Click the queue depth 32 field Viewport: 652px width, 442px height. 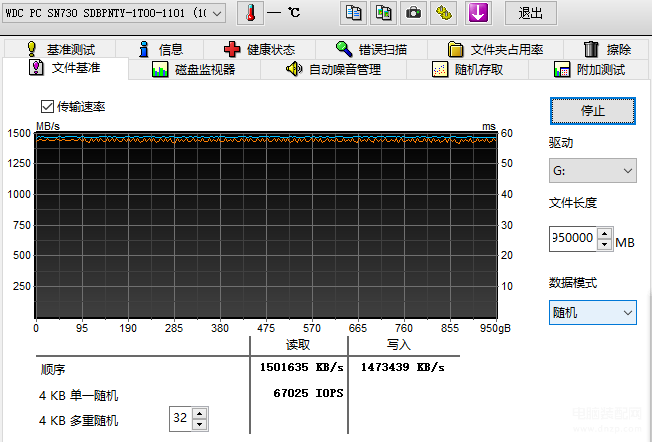181,418
